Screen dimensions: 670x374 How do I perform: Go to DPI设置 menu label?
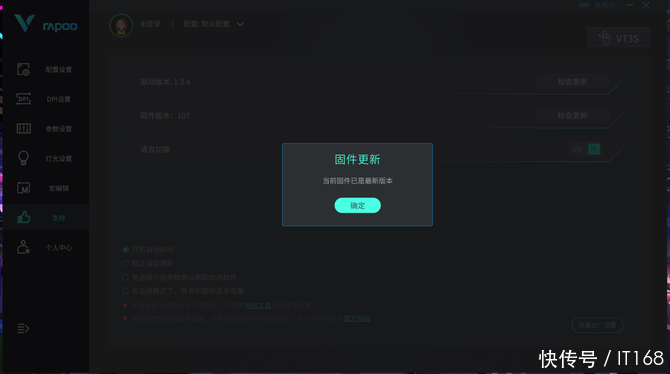(x=59, y=99)
